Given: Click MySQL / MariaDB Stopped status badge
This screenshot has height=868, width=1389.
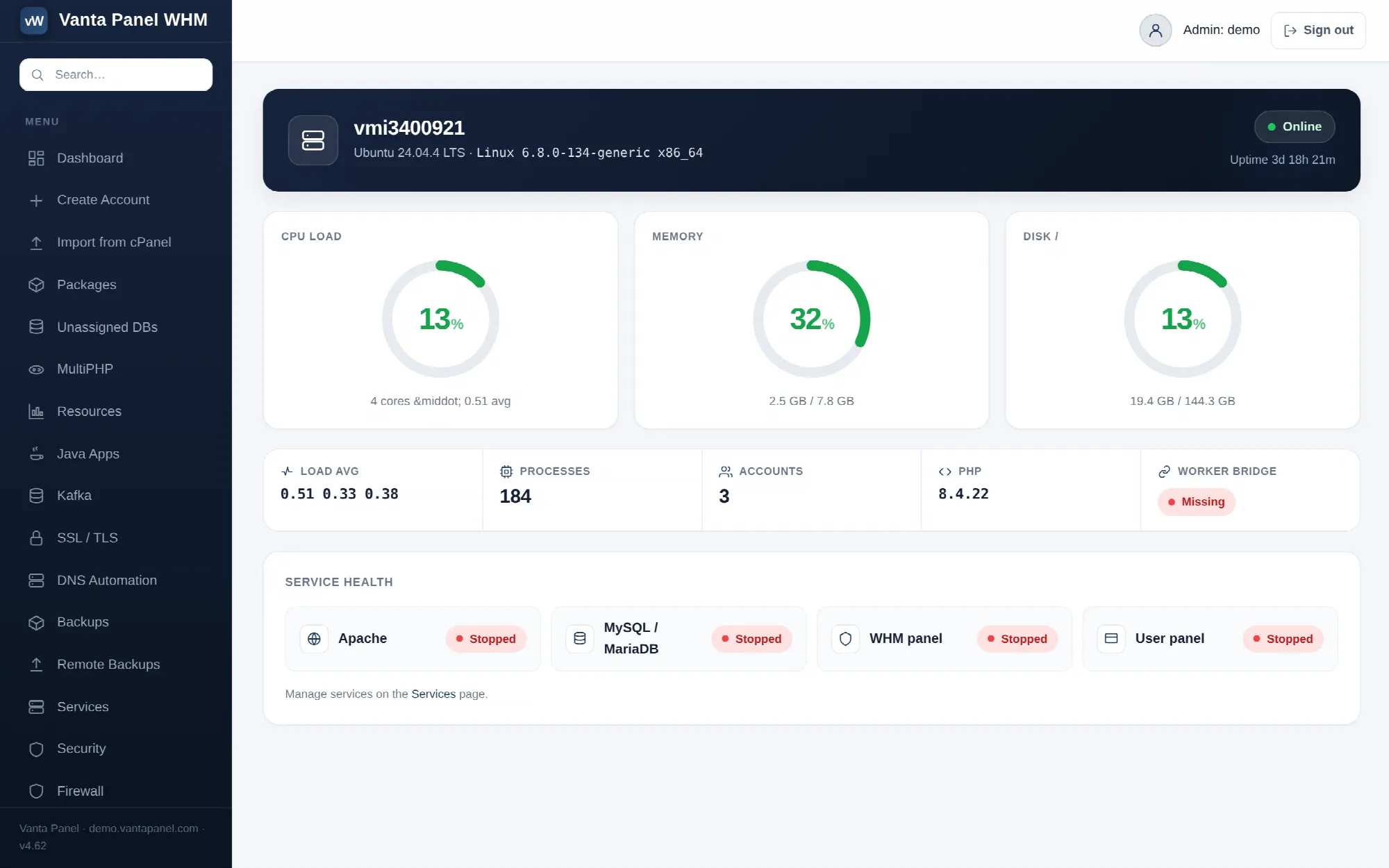Looking at the screenshot, I should 751,639.
